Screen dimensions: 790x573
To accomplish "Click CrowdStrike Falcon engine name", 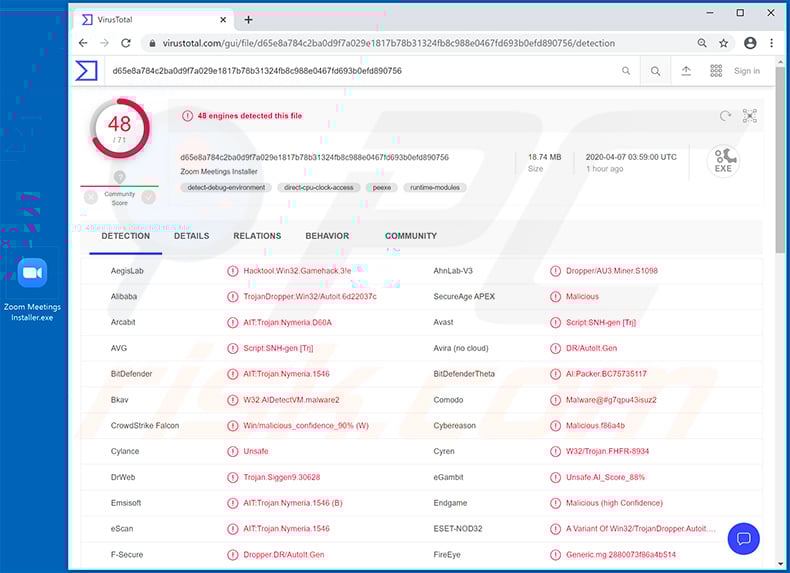I will point(145,426).
